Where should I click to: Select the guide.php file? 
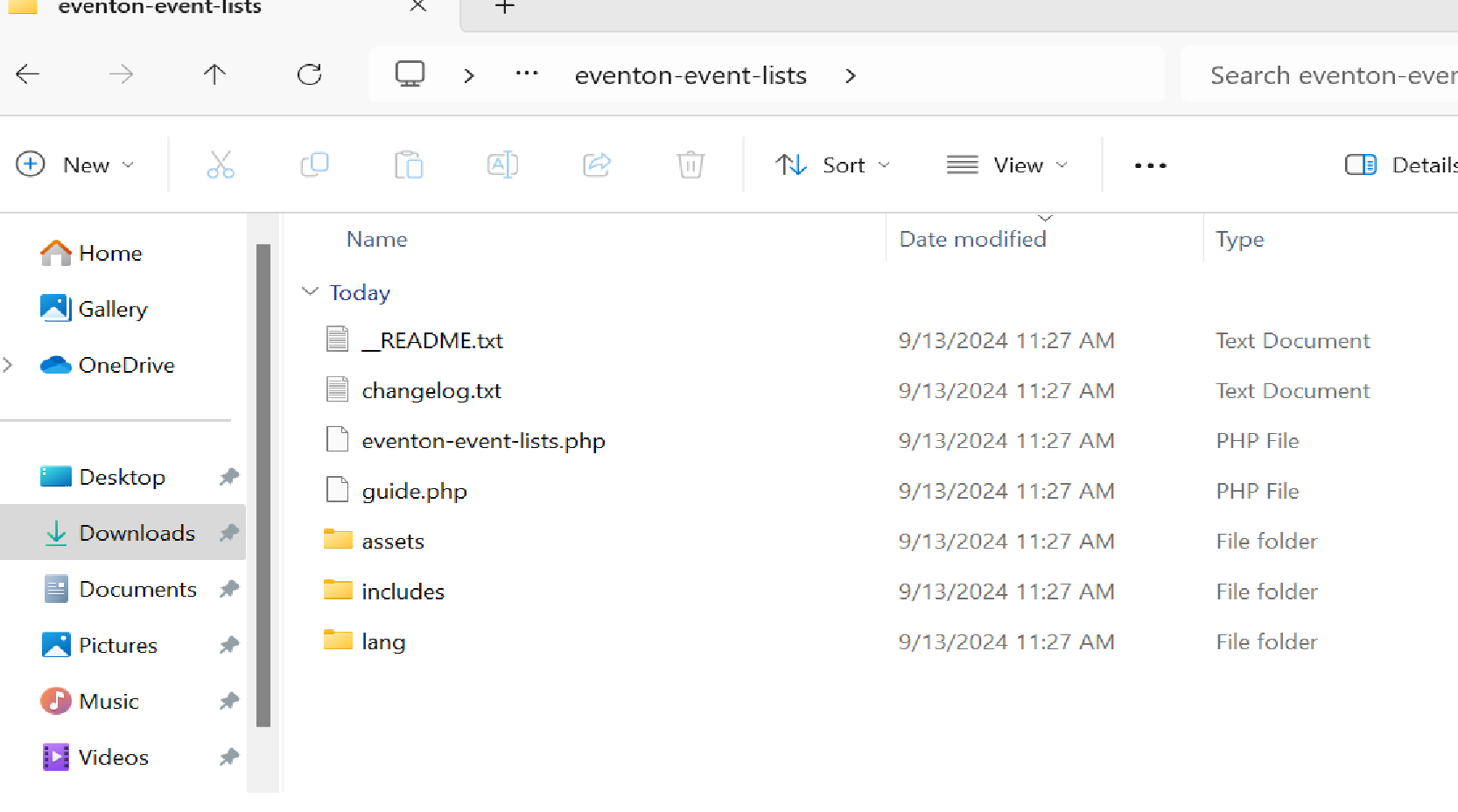pos(414,491)
